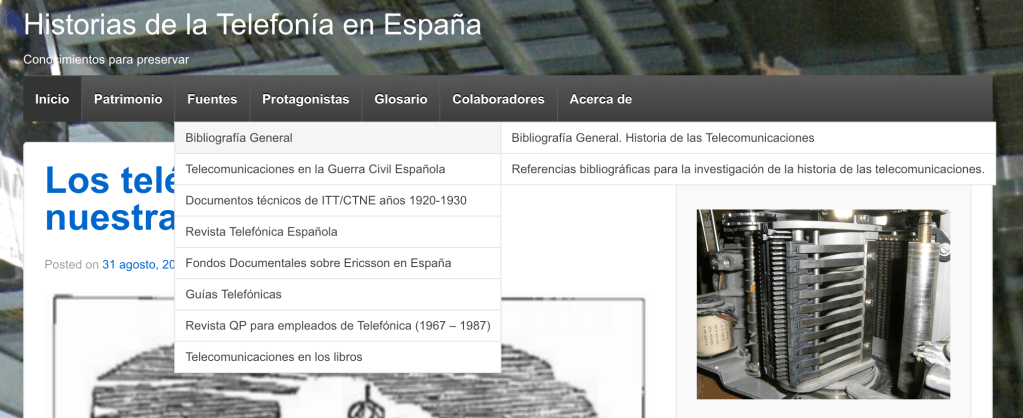This screenshot has width=1023, height=418.
Task: Open the Acerca de menu
Action: [600, 99]
